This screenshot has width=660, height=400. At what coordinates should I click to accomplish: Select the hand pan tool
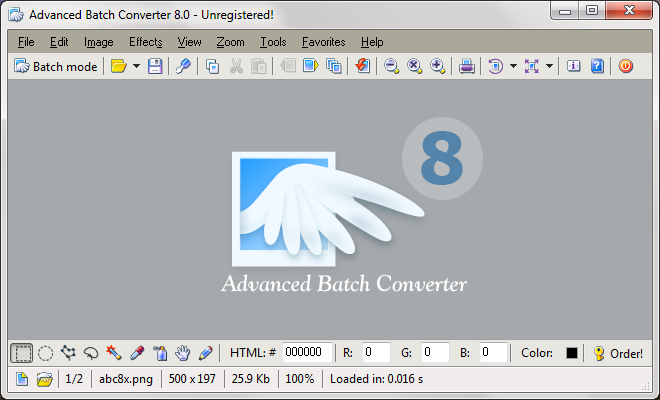183,353
